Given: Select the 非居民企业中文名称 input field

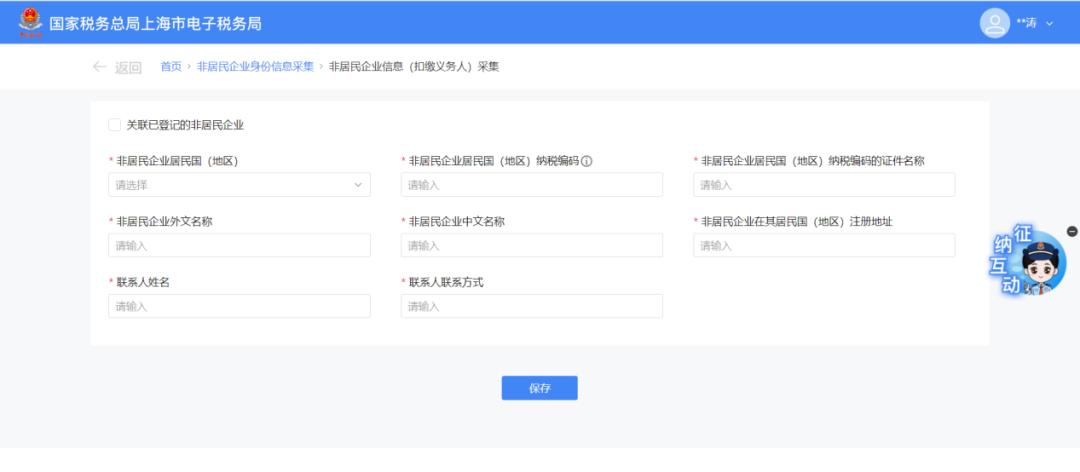Looking at the screenshot, I should (x=531, y=246).
